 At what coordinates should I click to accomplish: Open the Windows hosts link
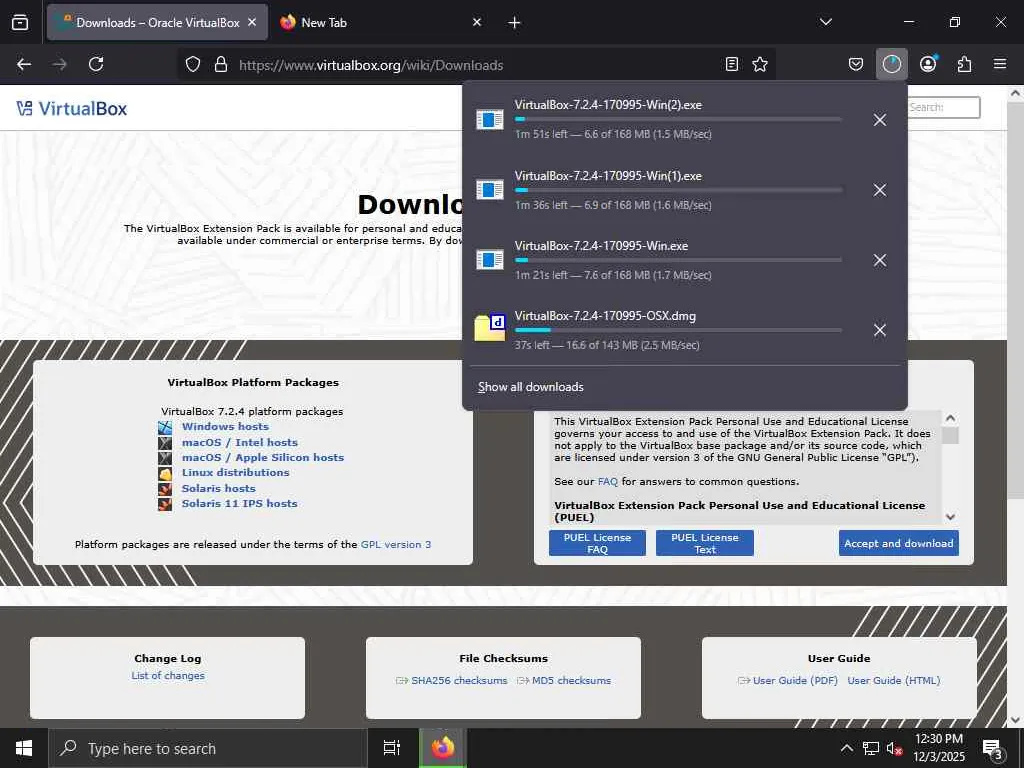(225, 426)
